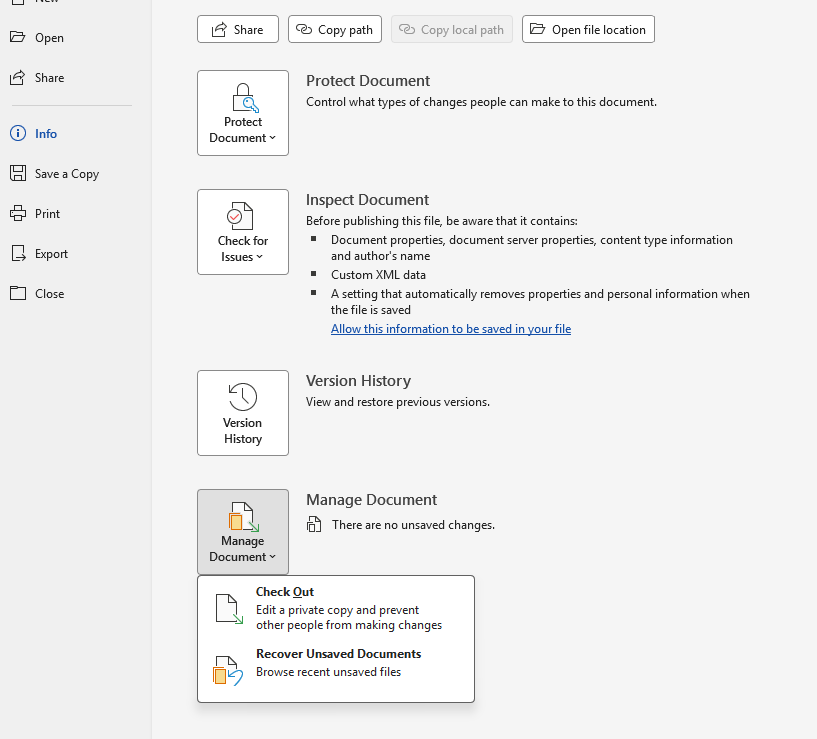The width and height of the screenshot is (817, 739).
Task: Click the Print printer icon
Action: pyautogui.click(x=18, y=213)
